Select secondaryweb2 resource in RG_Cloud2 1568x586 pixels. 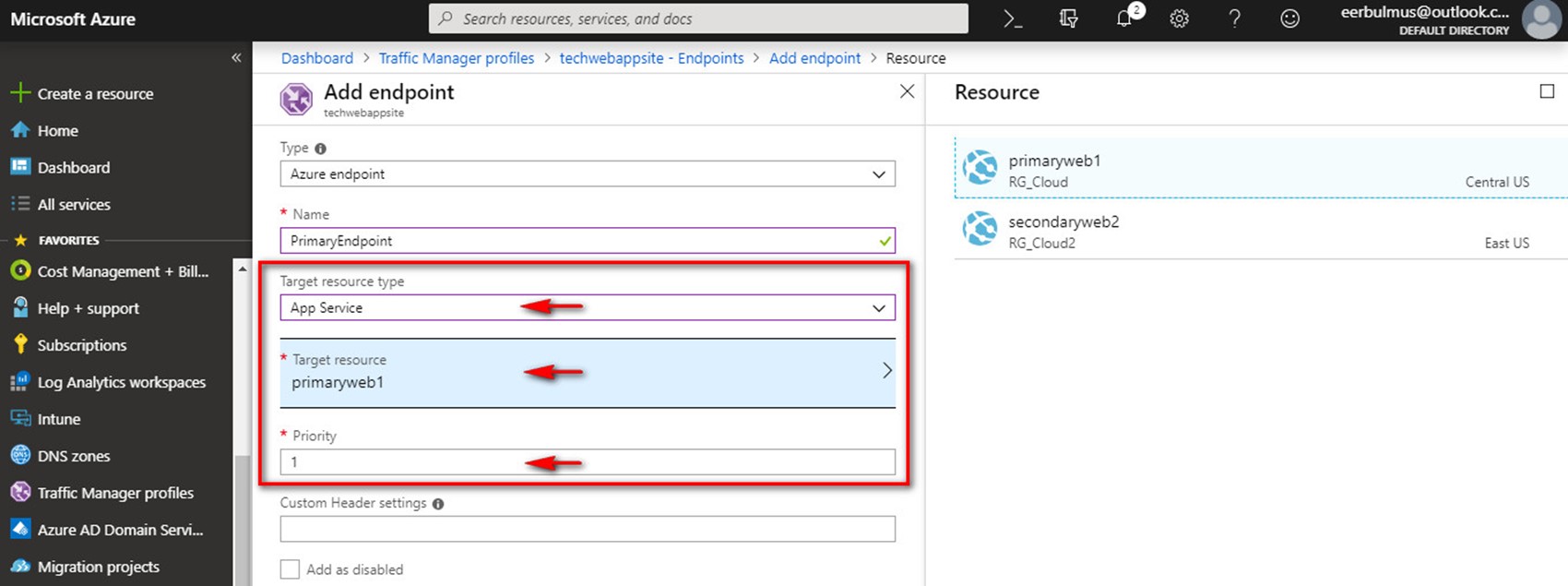pyautogui.click(x=1260, y=230)
